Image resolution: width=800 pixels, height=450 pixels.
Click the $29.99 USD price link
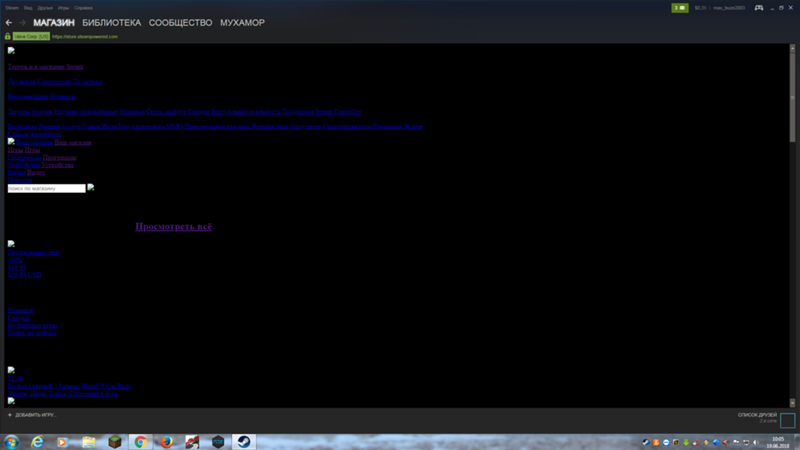pyautogui.click(x=24, y=275)
